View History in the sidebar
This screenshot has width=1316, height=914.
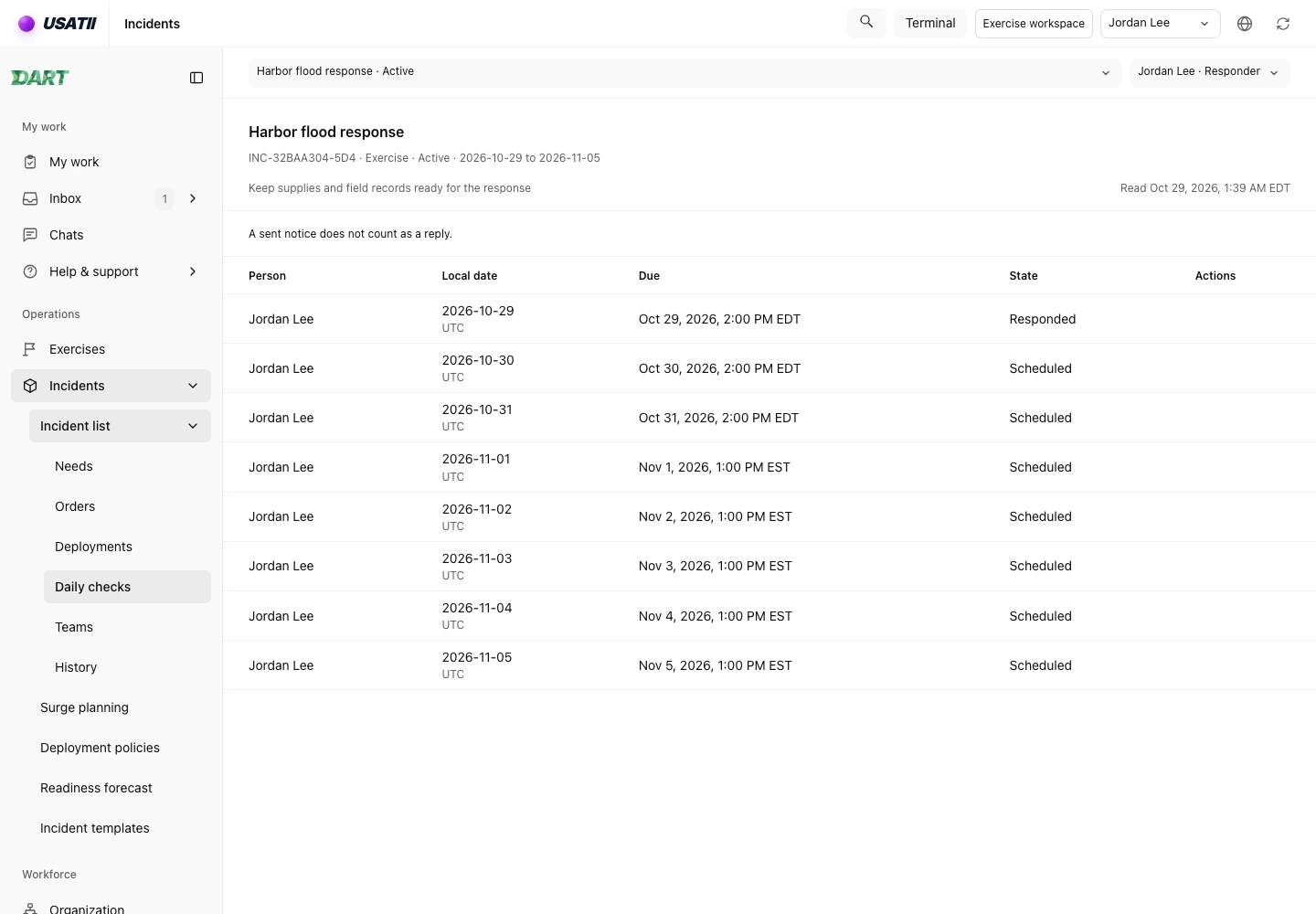click(x=127, y=667)
